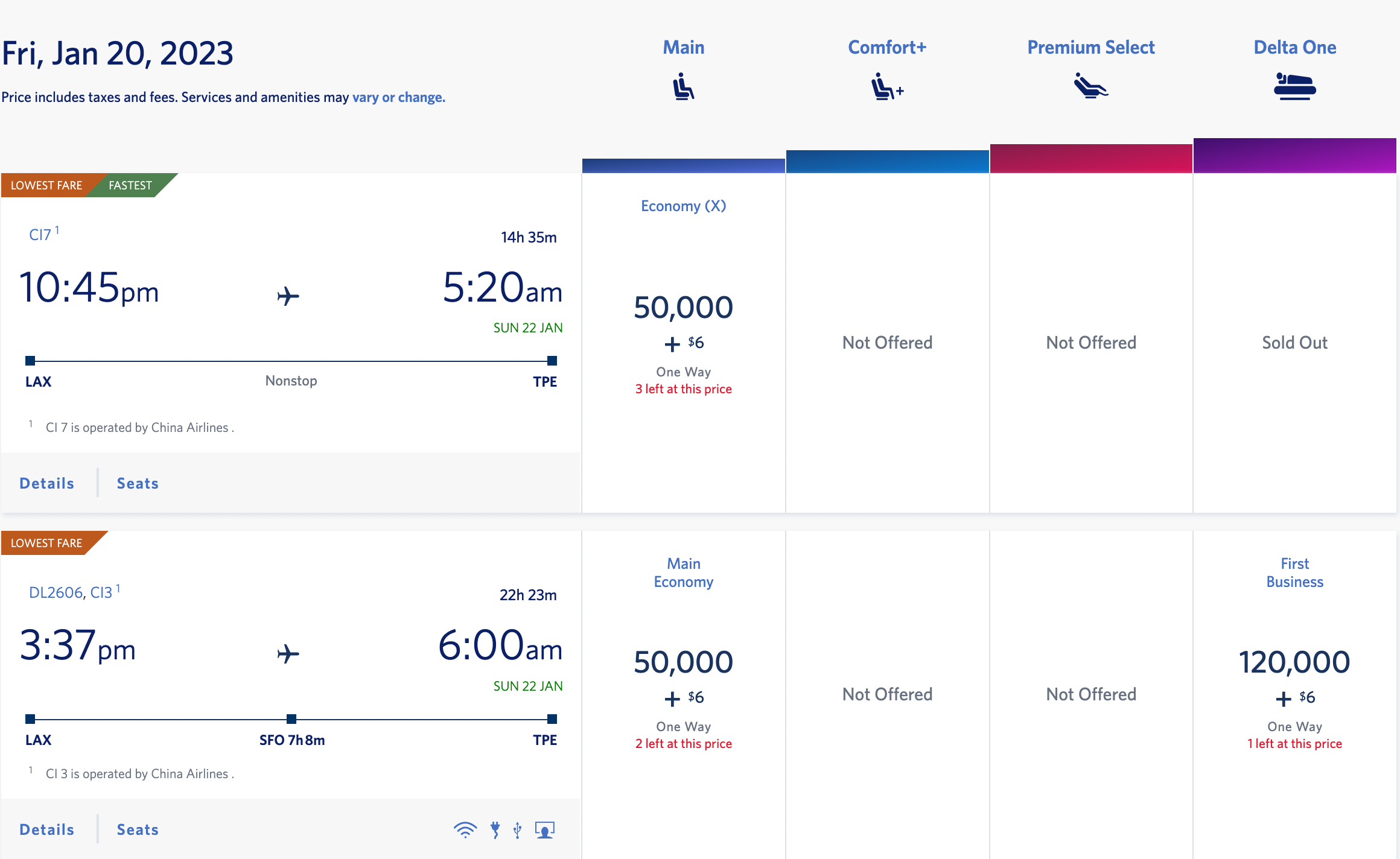Click the Delta One lie-flat bed icon
This screenshot has width=1400, height=859.
(1294, 86)
